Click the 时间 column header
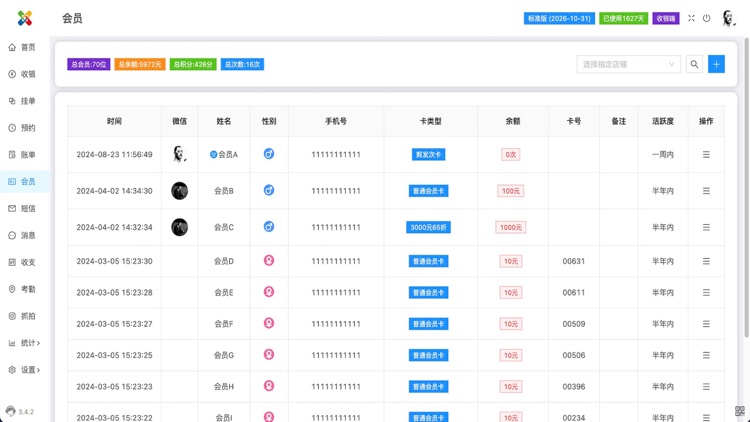The image size is (750, 422). pos(114,121)
